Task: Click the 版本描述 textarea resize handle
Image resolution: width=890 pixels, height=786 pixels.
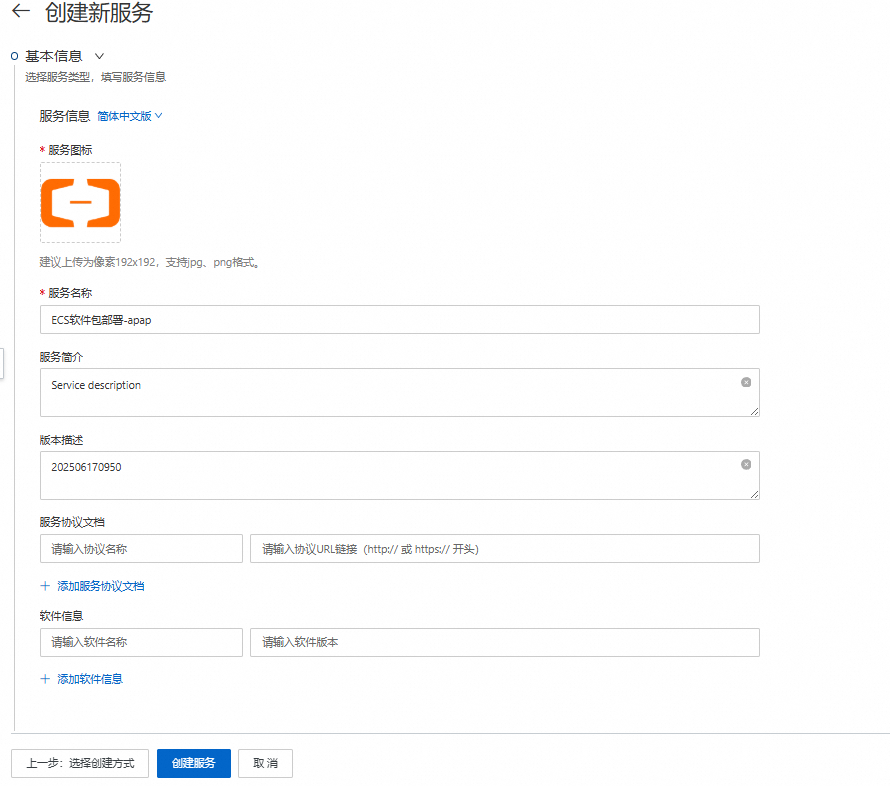Action: [754, 494]
